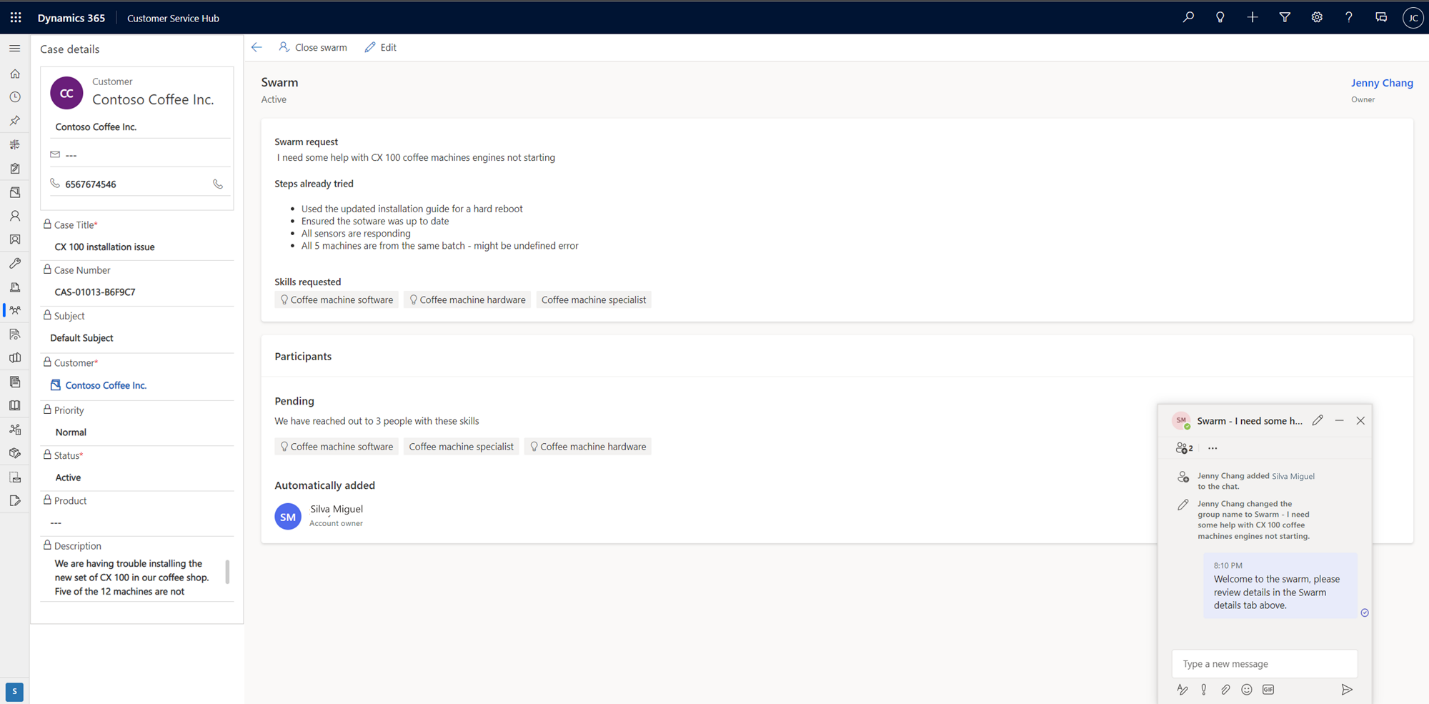
Task: Click the SM avatar for Silva Miguel
Action: click(288, 516)
